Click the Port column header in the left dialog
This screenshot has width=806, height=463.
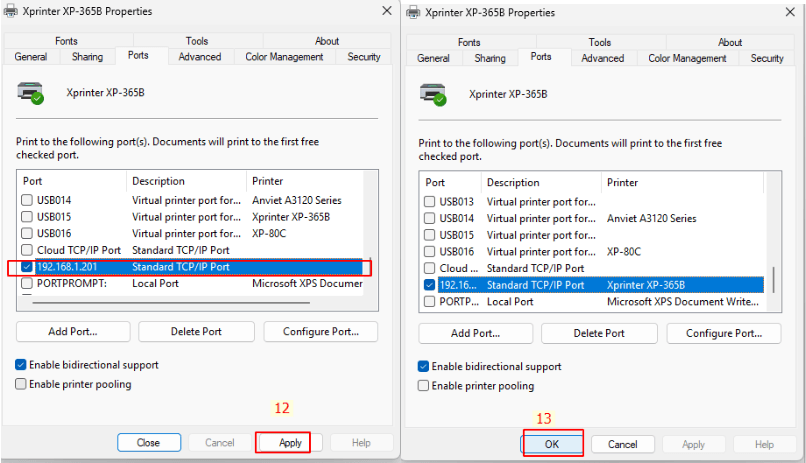pos(72,181)
